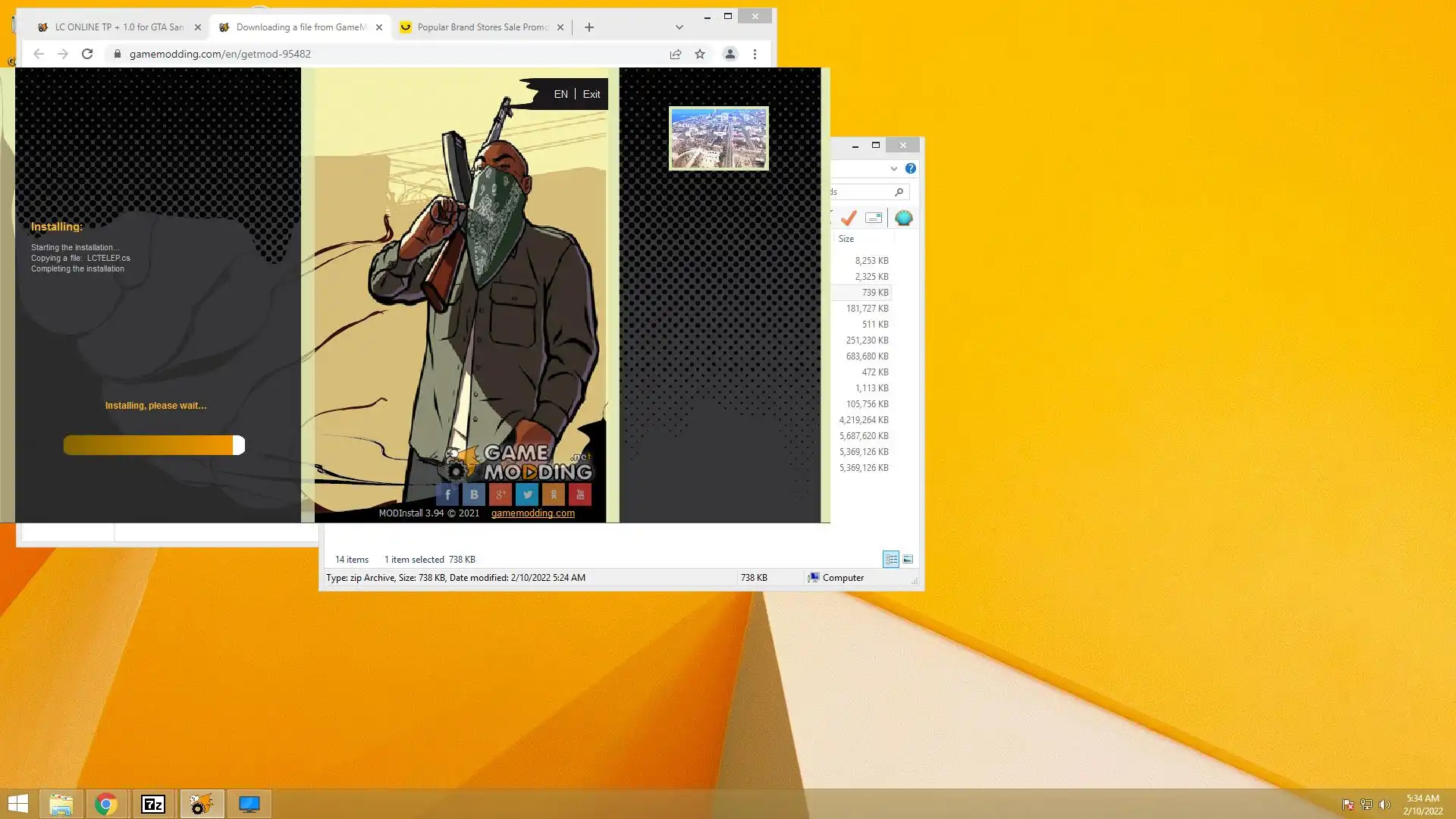
Task: Click the Exit button in installer
Action: click(x=591, y=94)
